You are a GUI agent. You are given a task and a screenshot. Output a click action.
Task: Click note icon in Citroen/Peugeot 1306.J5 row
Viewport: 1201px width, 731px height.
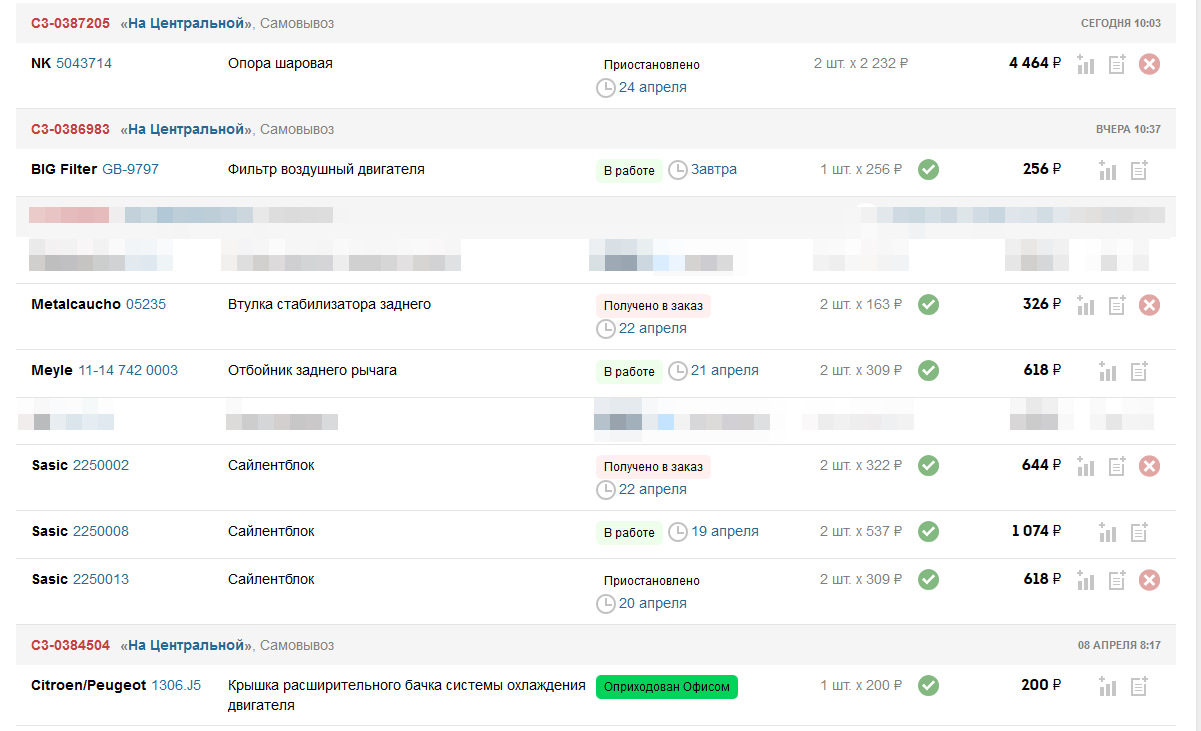tap(1139, 686)
